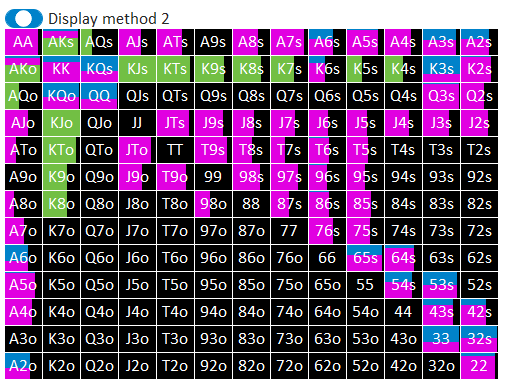Select the 98s hand cell

[251, 177]
